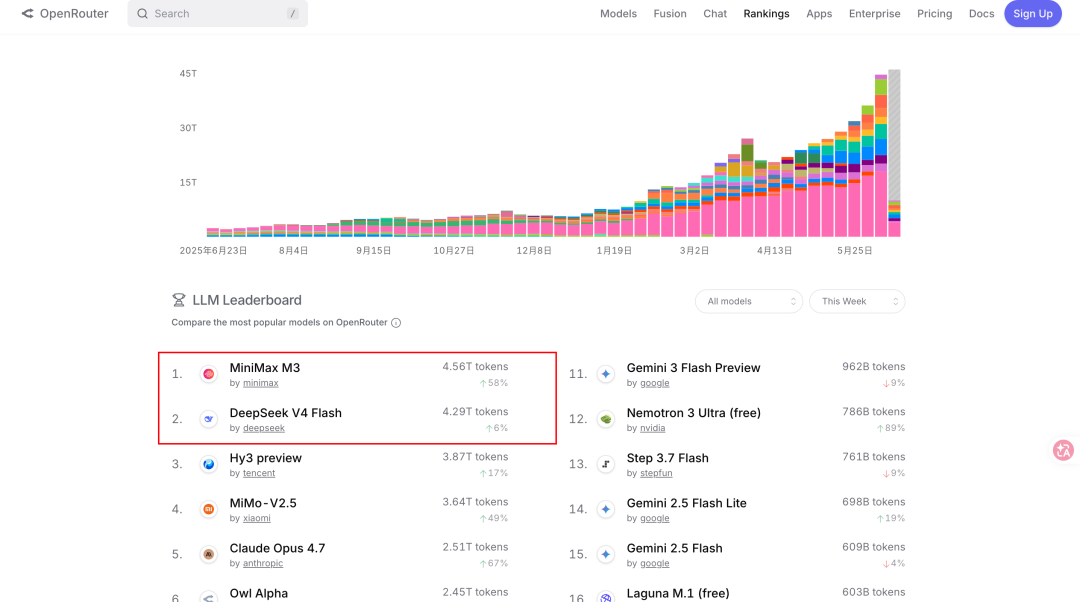Open the Models navigation item

618,13
